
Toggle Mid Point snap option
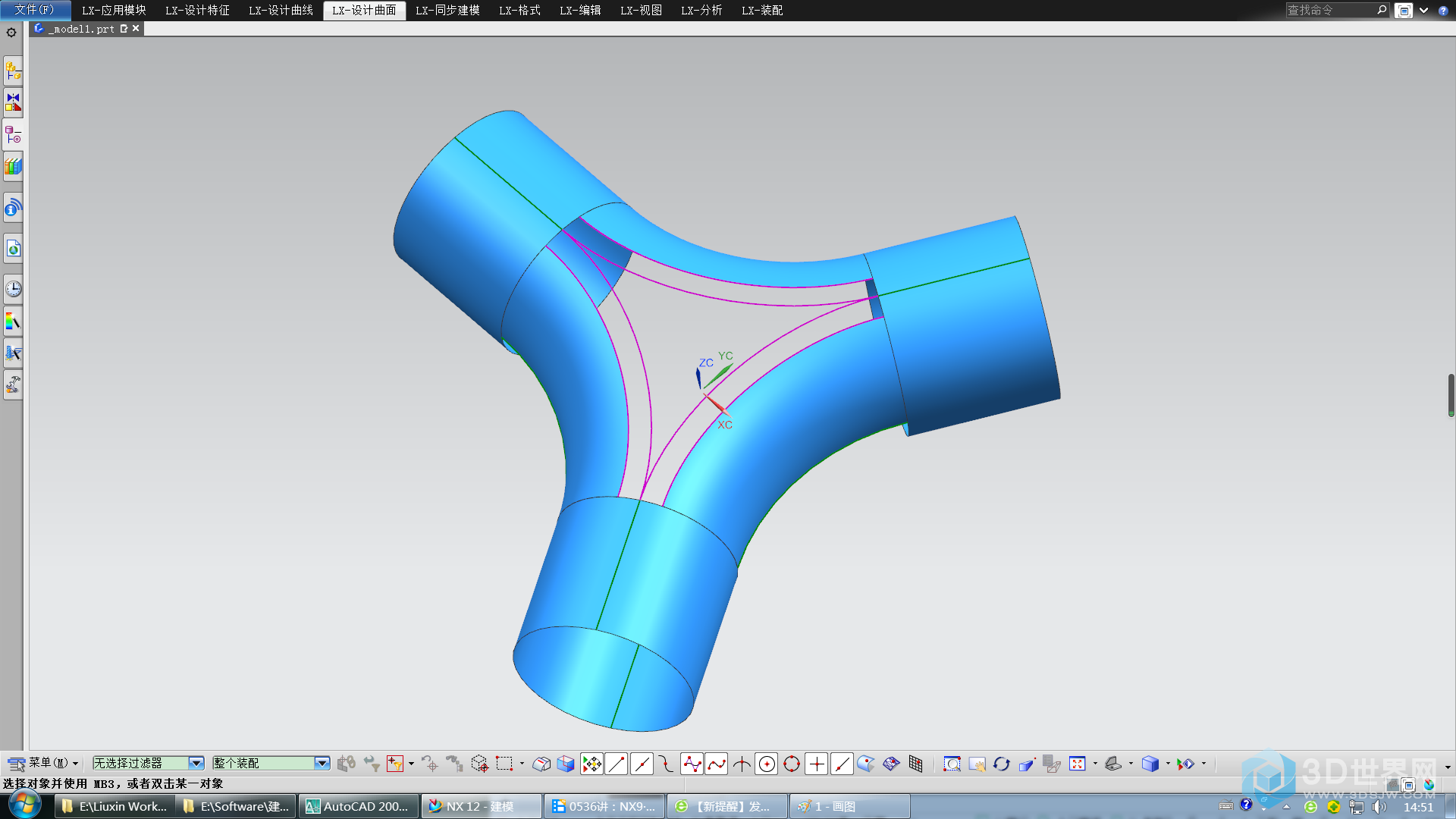(642, 764)
